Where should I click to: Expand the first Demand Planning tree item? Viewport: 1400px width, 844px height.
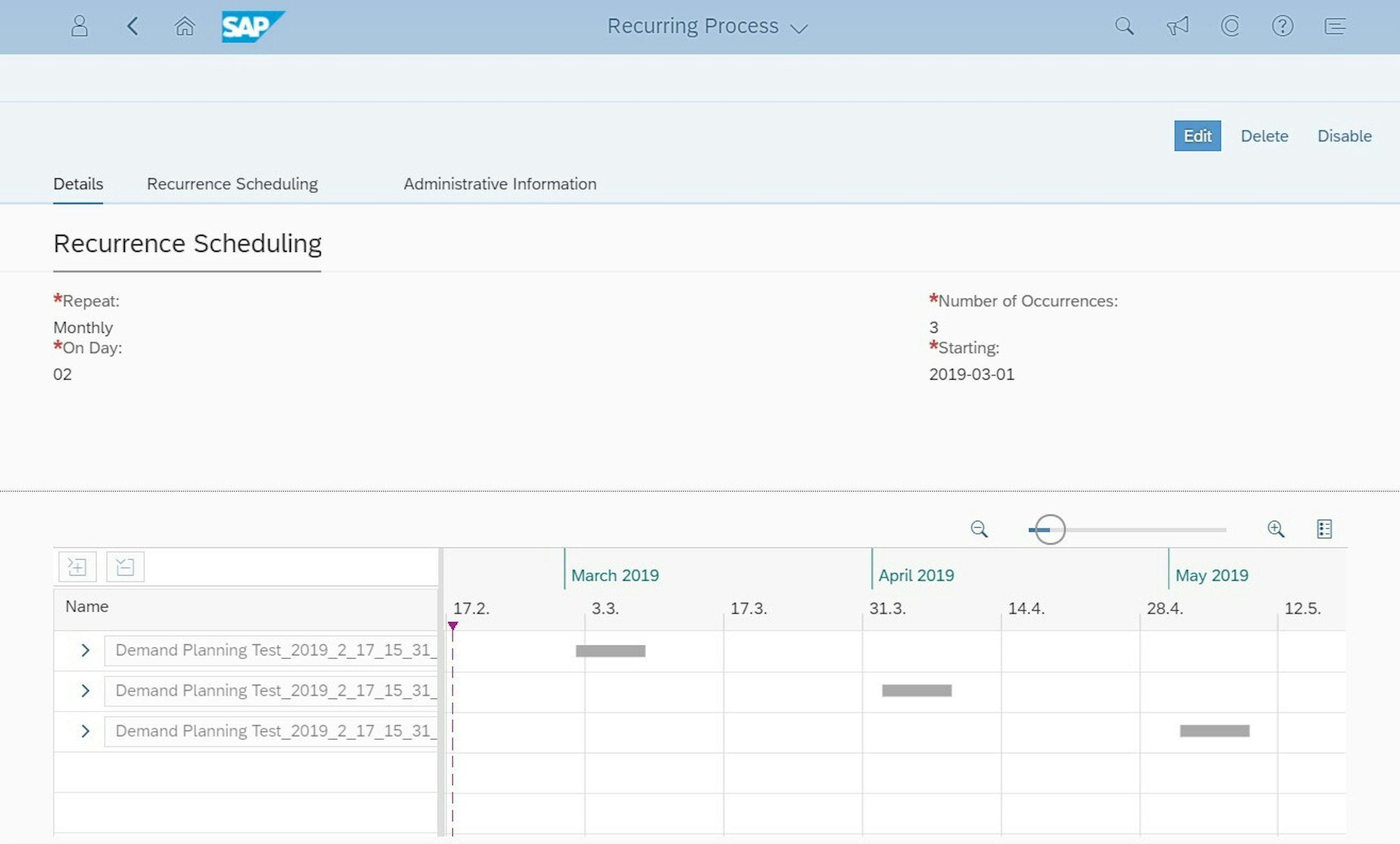tap(85, 650)
